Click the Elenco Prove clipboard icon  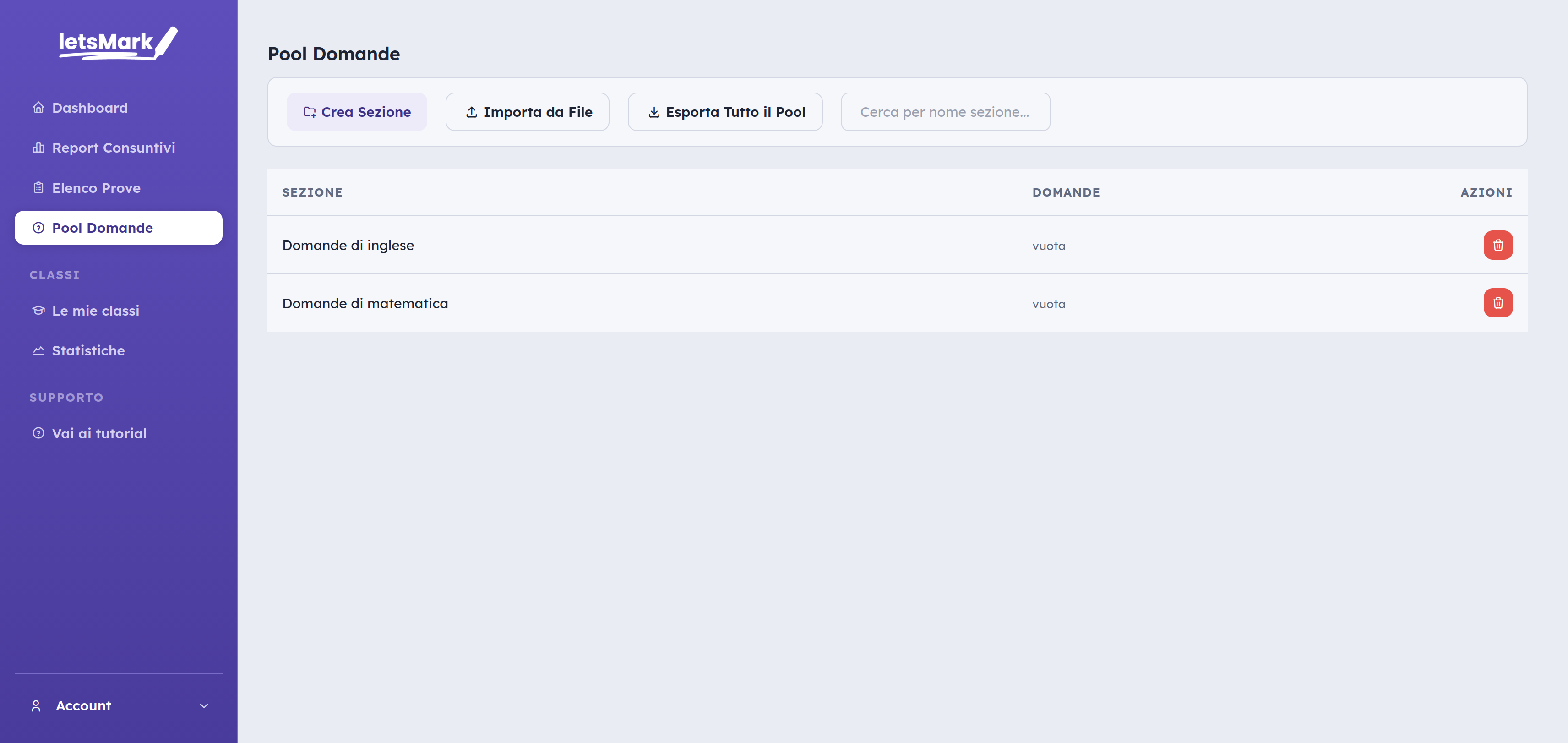pyautogui.click(x=38, y=188)
